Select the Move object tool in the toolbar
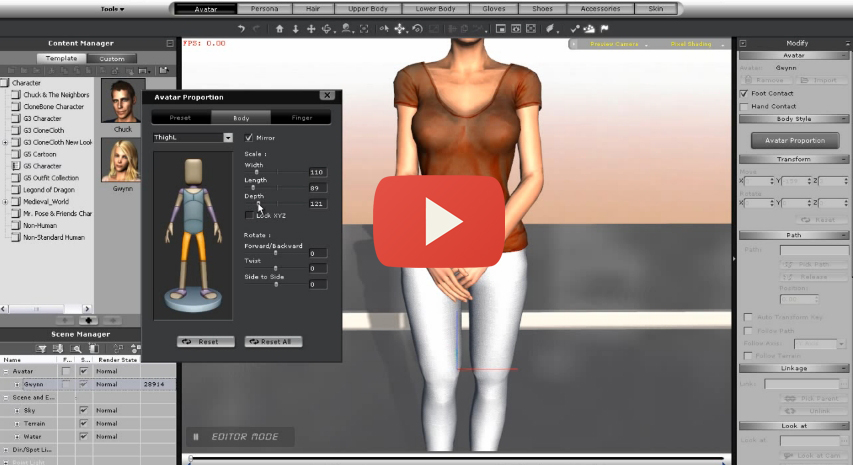The image size is (853, 465). pyautogui.click(x=399, y=29)
